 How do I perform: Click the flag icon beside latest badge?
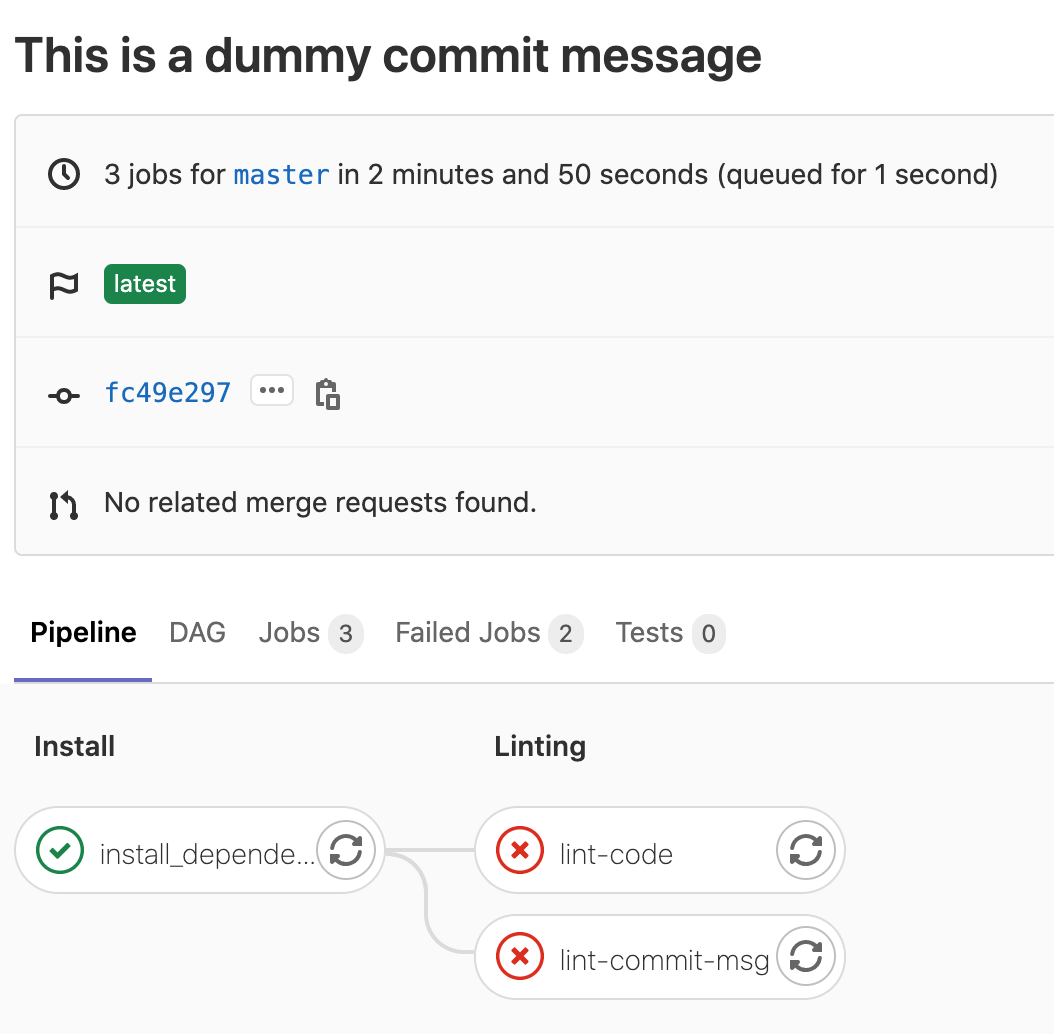pos(64,286)
